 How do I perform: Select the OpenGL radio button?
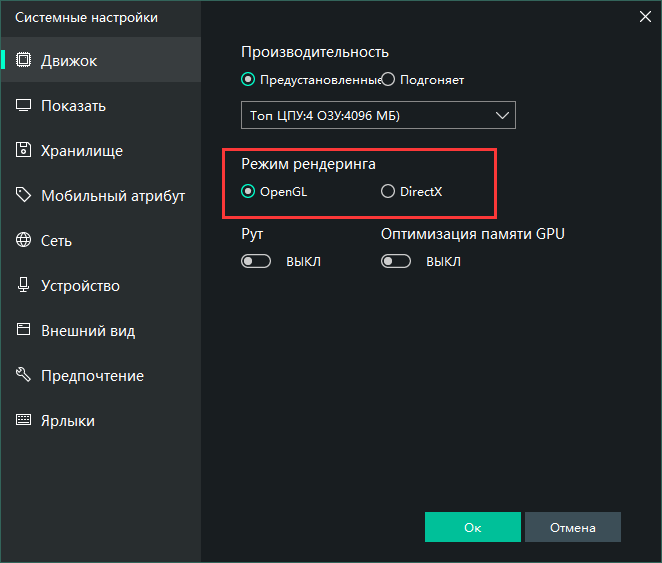[x=248, y=192]
